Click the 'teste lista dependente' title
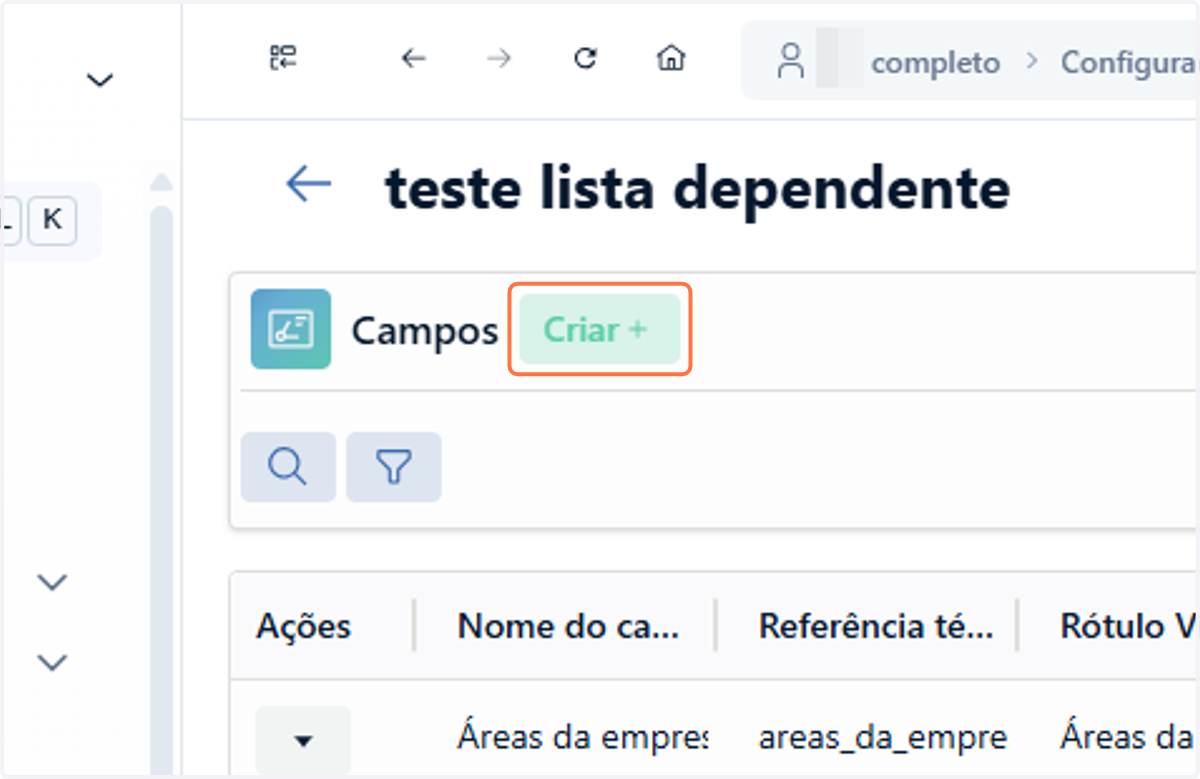1200x779 pixels. (698, 186)
